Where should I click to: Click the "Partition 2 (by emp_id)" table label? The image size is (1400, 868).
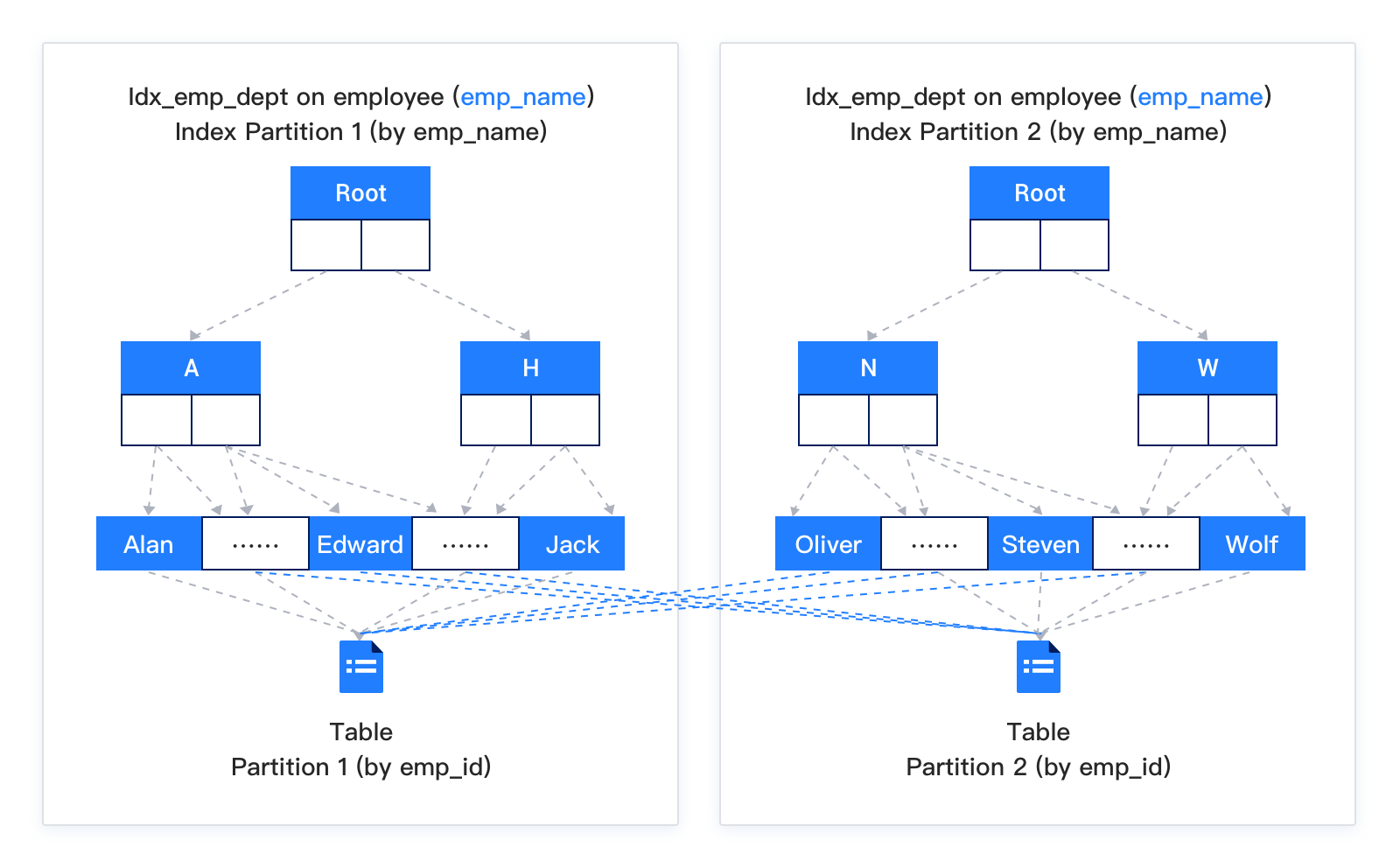[1038, 767]
